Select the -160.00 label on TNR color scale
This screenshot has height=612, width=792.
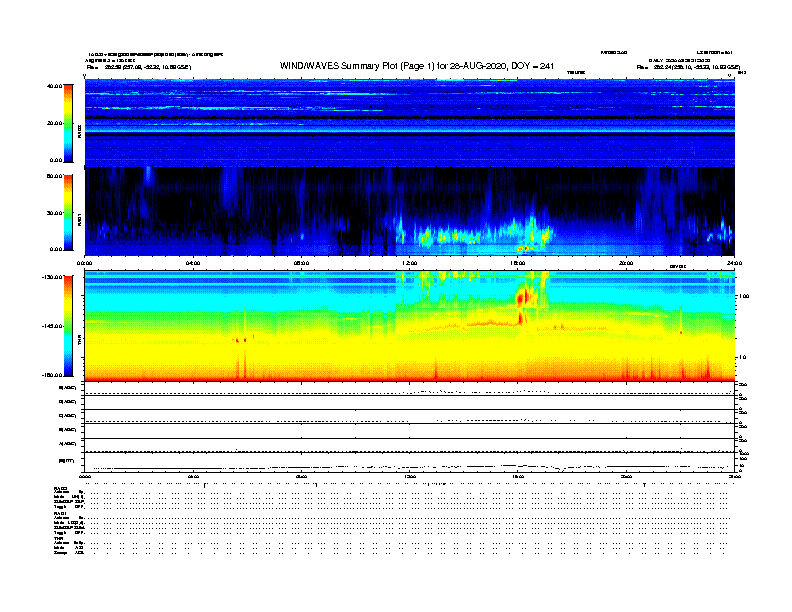pos(53,375)
